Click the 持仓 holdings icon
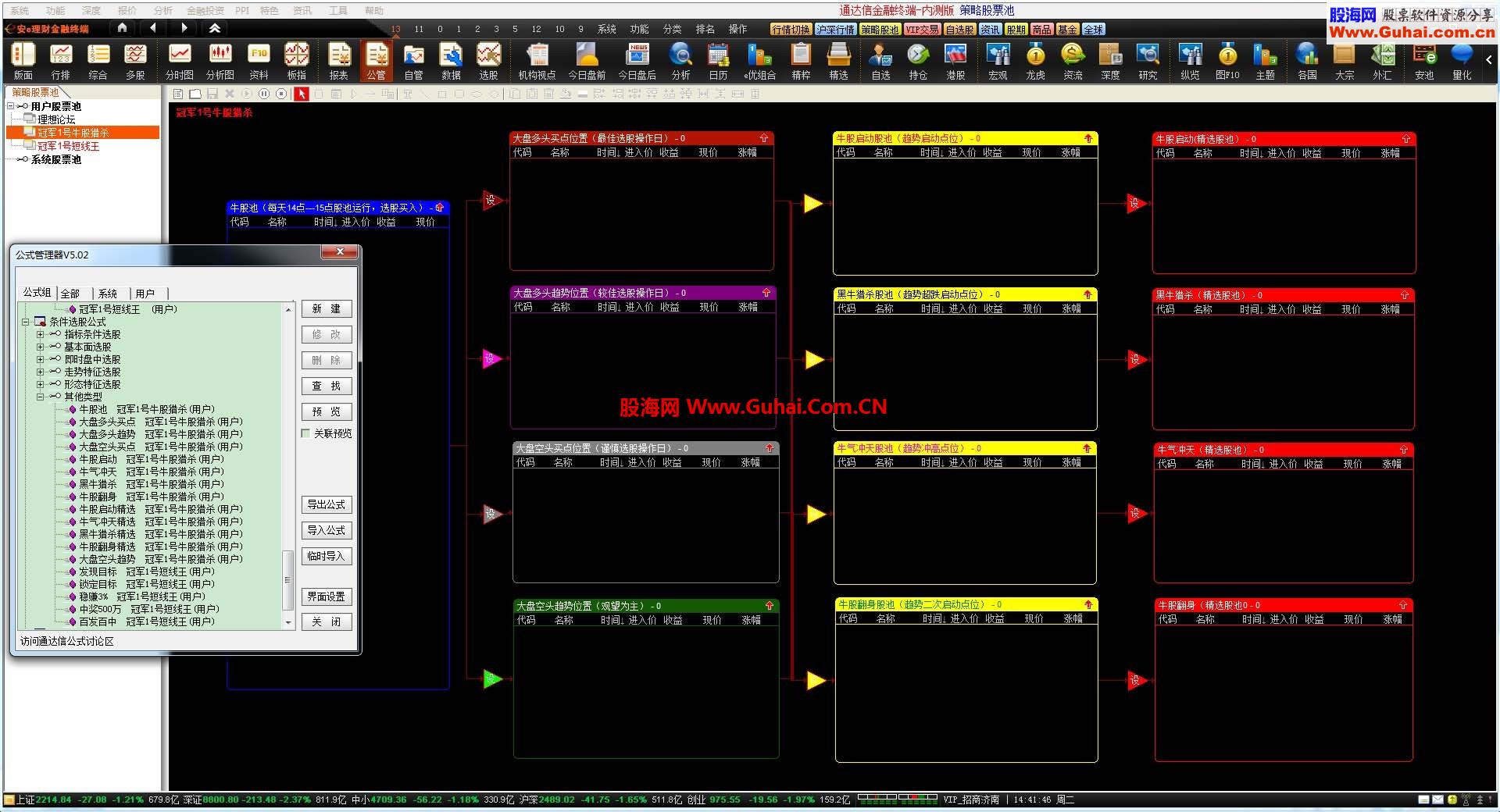1500x812 pixels. (918, 61)
